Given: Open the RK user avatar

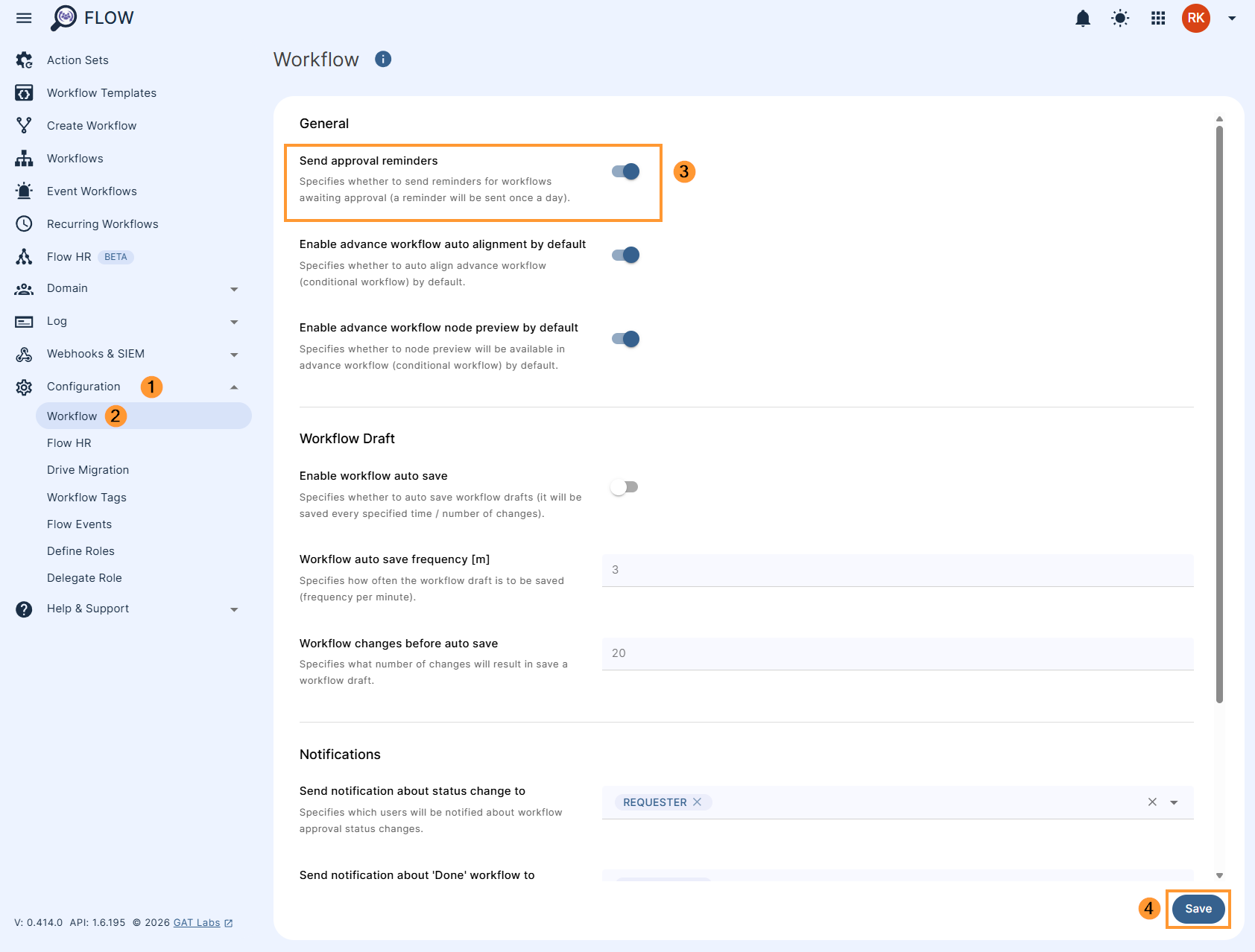Looking at the screenshot, I should [1196, 18].
